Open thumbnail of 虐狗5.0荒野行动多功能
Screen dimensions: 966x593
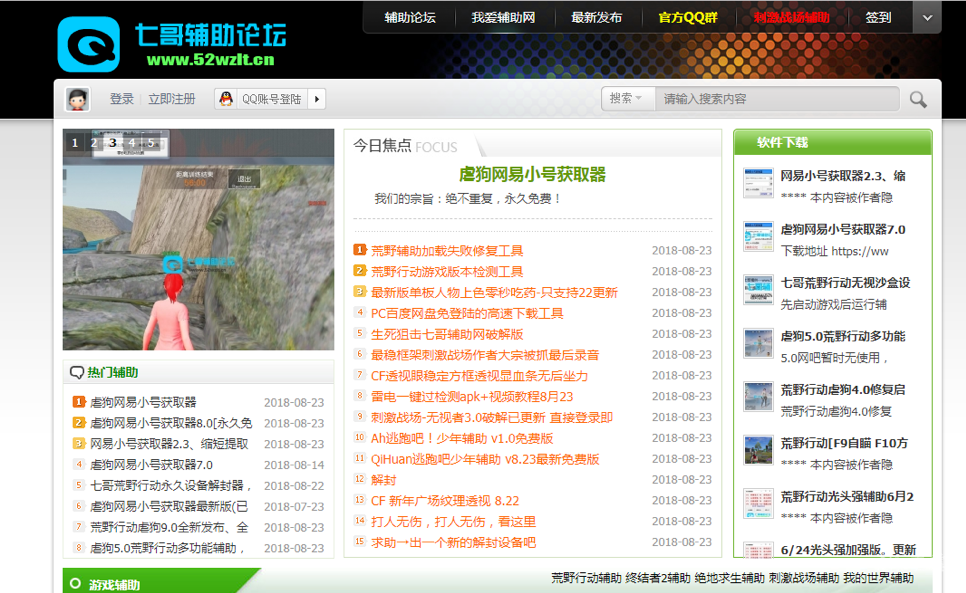click(758, 344)
